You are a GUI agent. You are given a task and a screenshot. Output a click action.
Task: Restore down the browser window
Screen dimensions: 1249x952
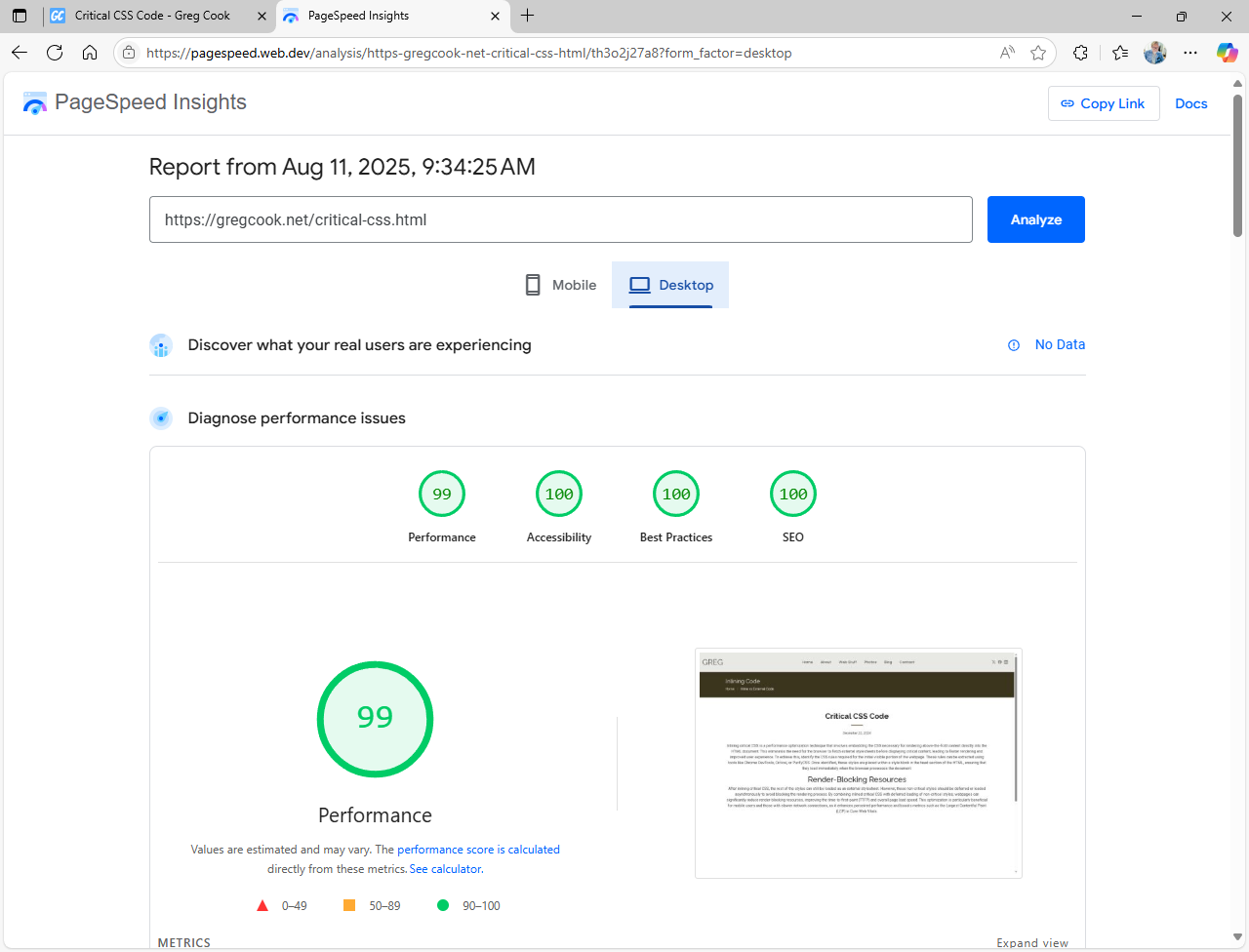click(1182, 16)
